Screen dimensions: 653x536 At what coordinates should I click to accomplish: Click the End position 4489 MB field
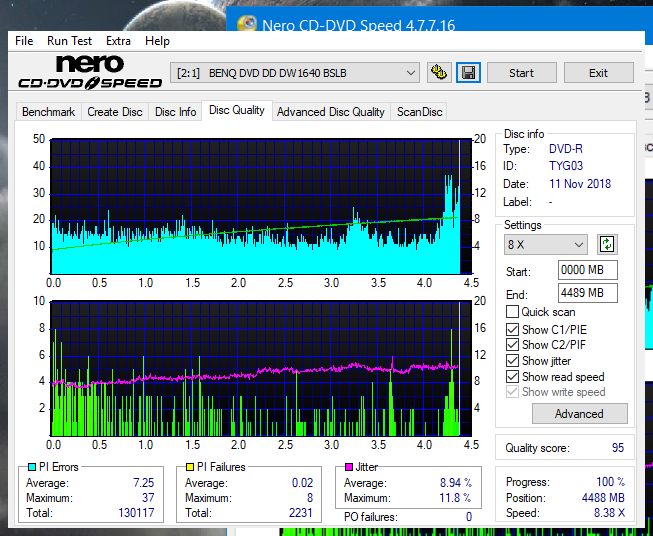click(587, 293)
